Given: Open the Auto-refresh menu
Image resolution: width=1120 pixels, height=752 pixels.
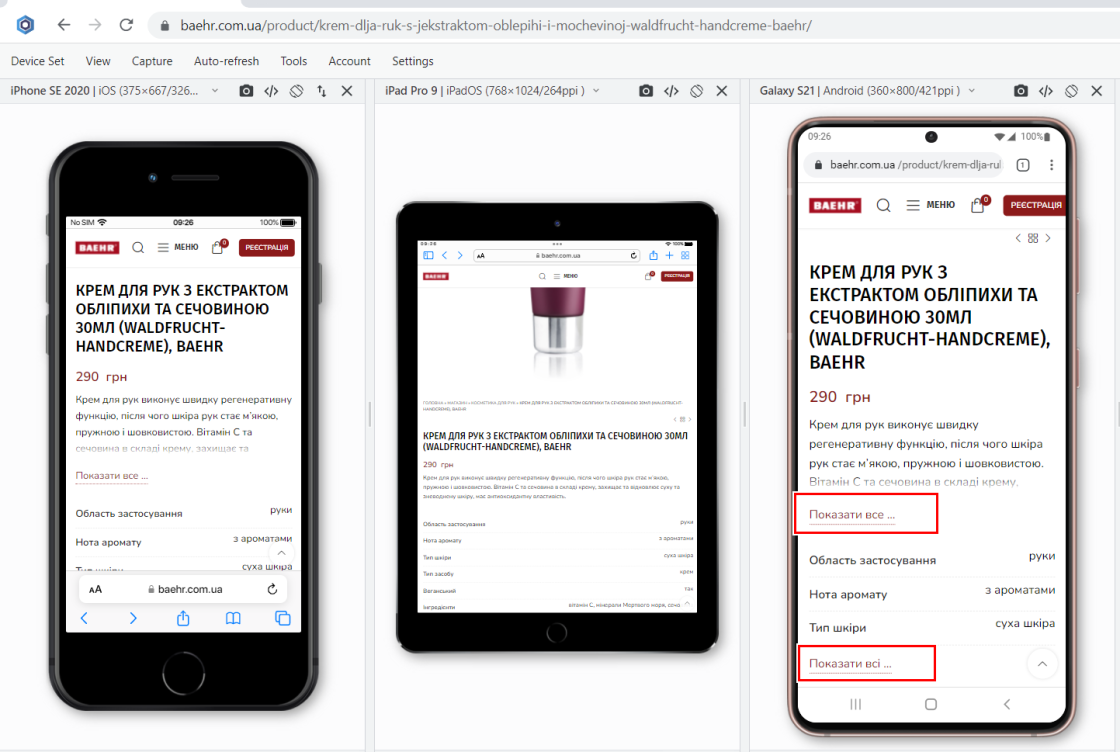Looking at the screenshot, I should point(226,61).
